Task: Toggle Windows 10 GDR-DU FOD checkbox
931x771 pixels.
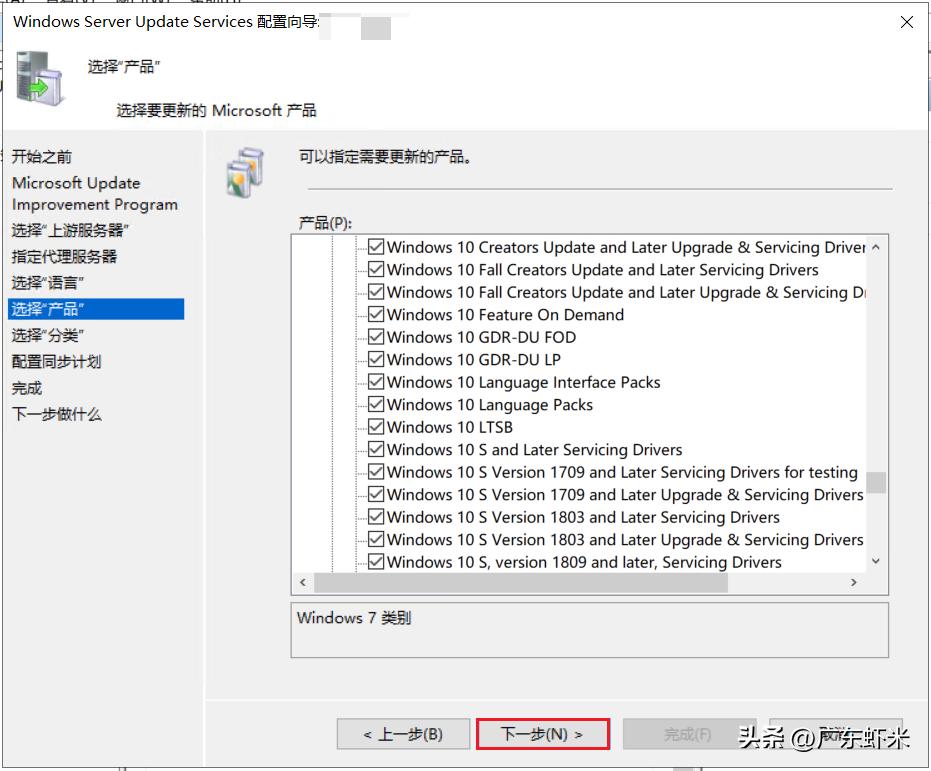Action: pyautogui.click(x=376, y=337)
